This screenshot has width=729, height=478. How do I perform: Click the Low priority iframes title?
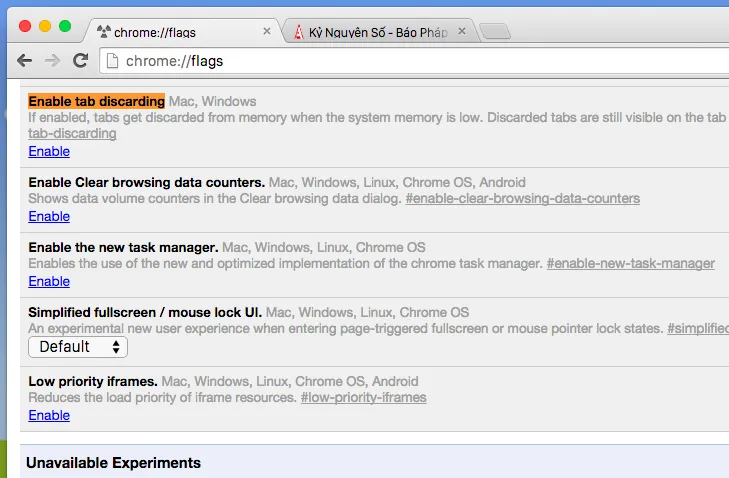[x=93, y=381]
